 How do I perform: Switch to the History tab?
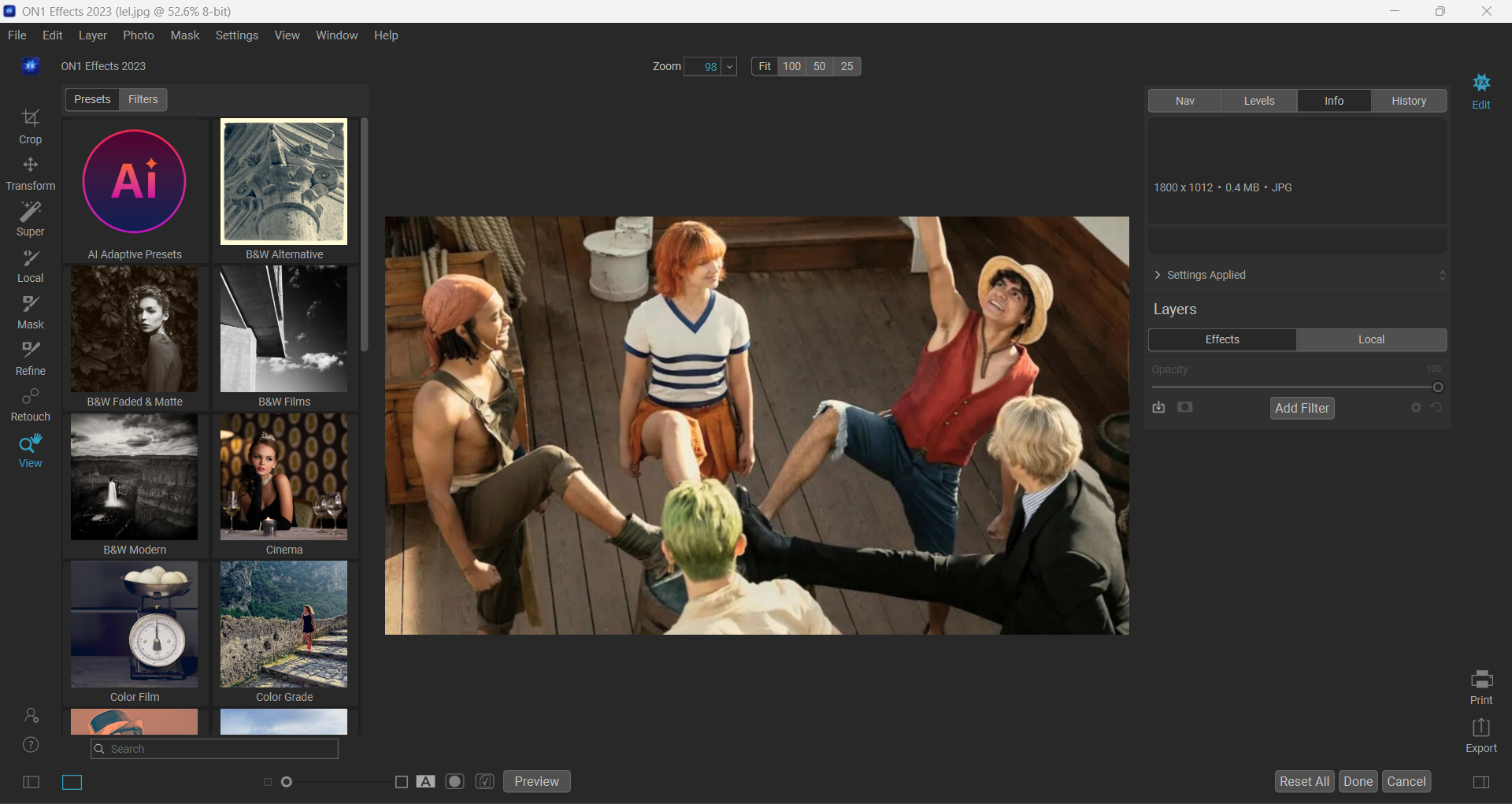click(x=1408, y=101)
